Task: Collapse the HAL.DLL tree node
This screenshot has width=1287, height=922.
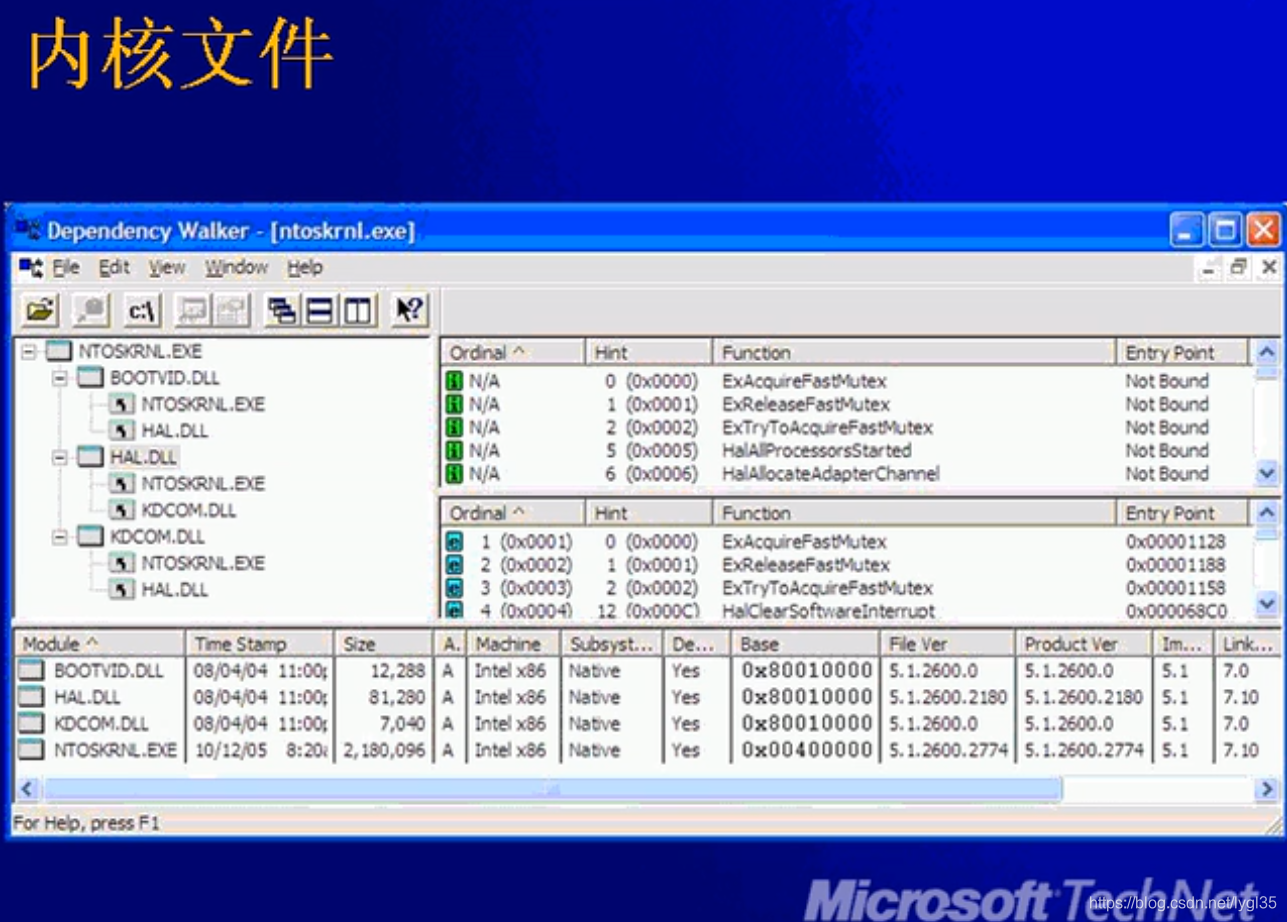Action: (x=60, y=457)
